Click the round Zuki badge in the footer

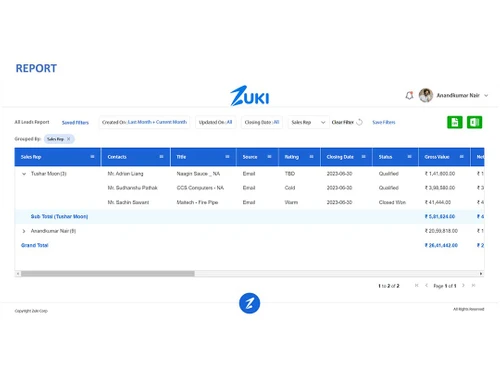[249, 303]
